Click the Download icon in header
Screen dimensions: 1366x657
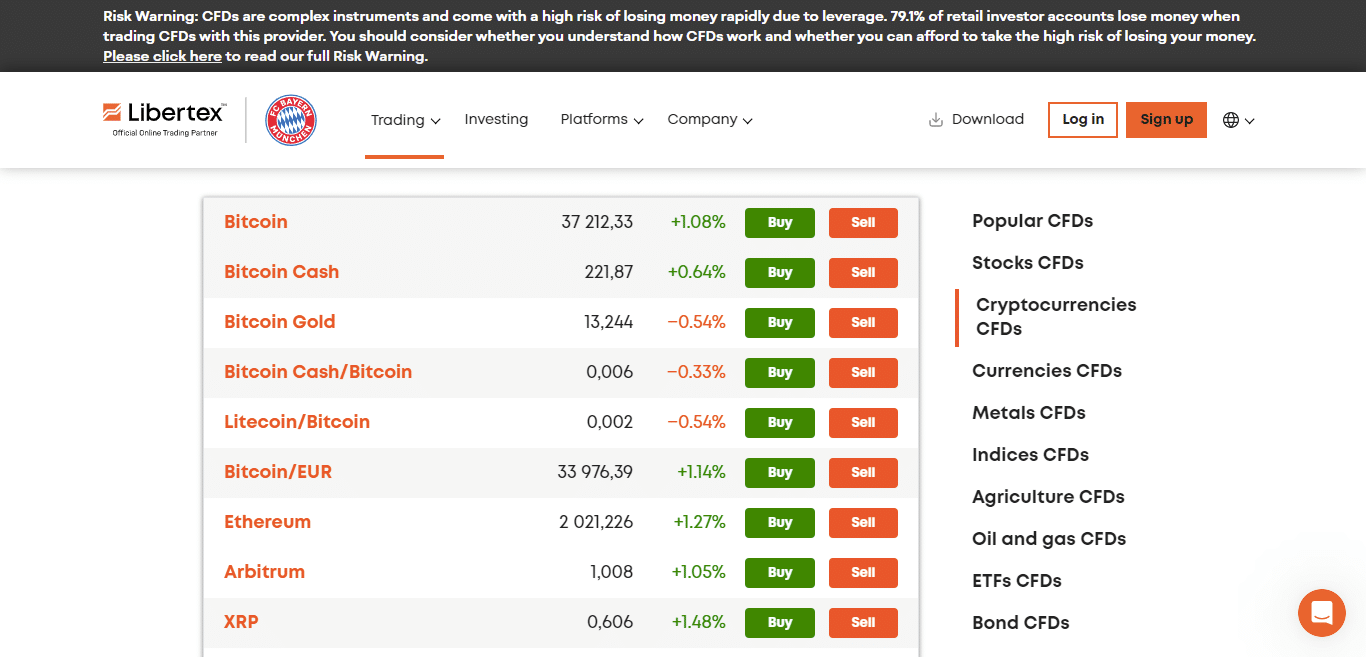[x=936, y=120]
